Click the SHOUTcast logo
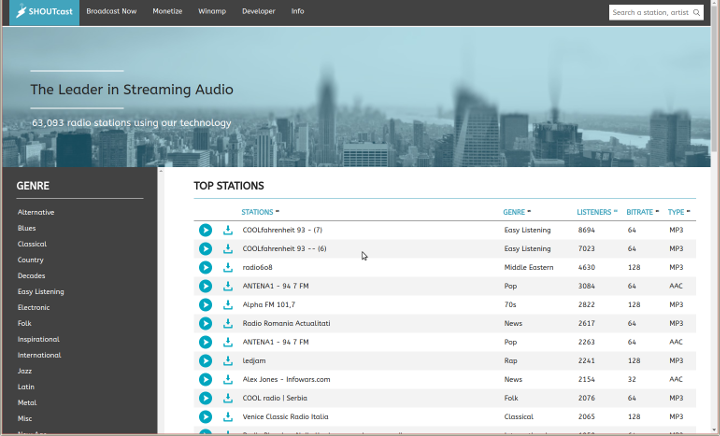 [x=44, y=12]
